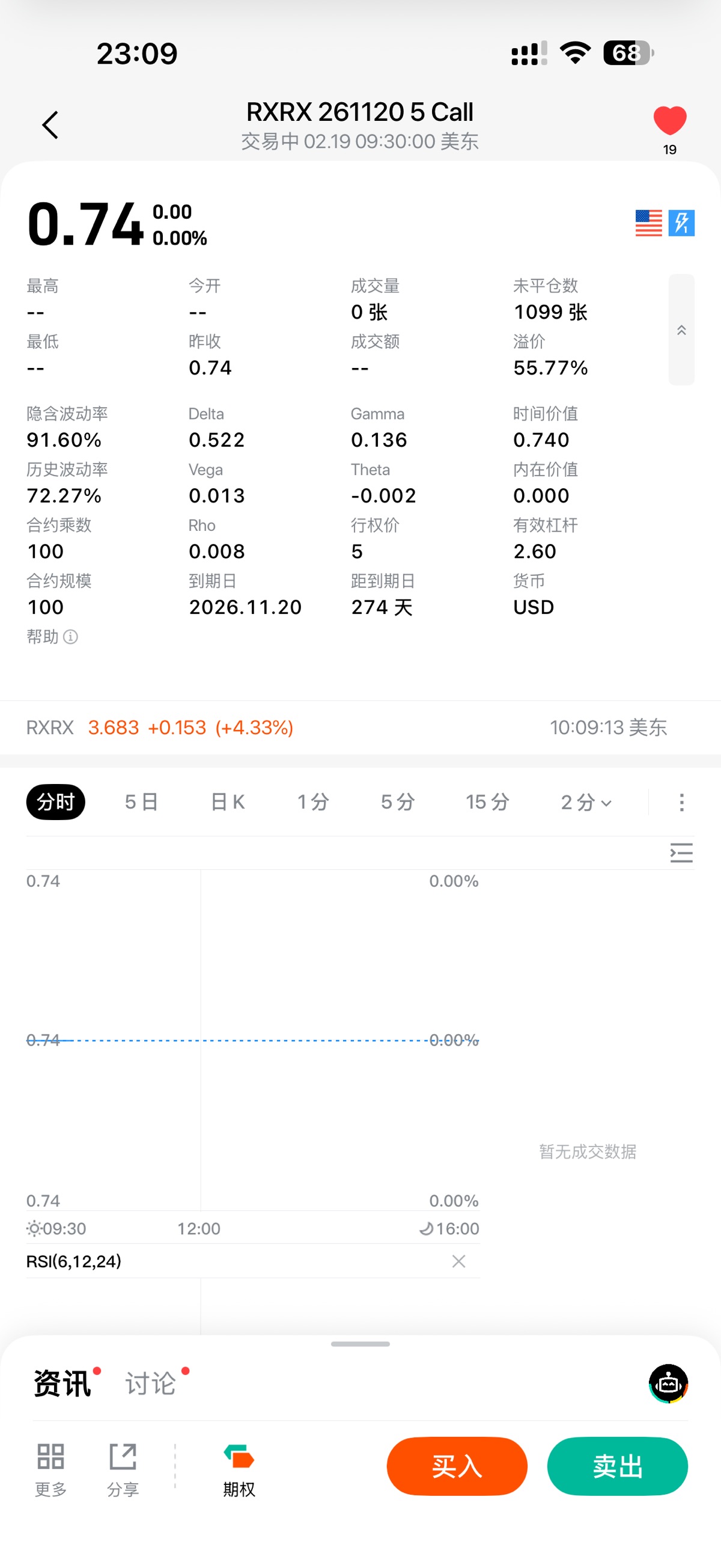Viewport: 721px width, 1568px height.
Task: Switch to the 日K chart tab
Action: (x=228, y=802)
